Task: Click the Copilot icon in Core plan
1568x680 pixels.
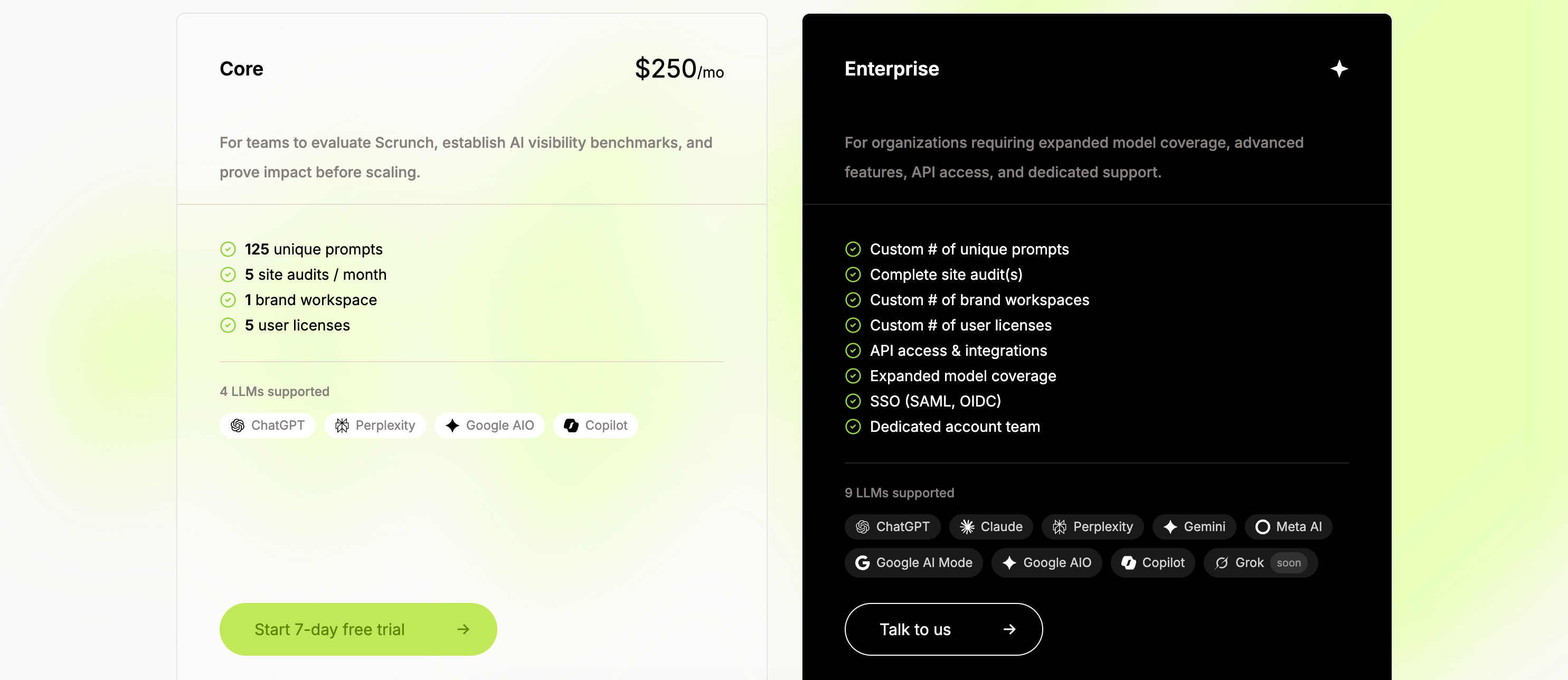Action: click(x=571, y=425)
